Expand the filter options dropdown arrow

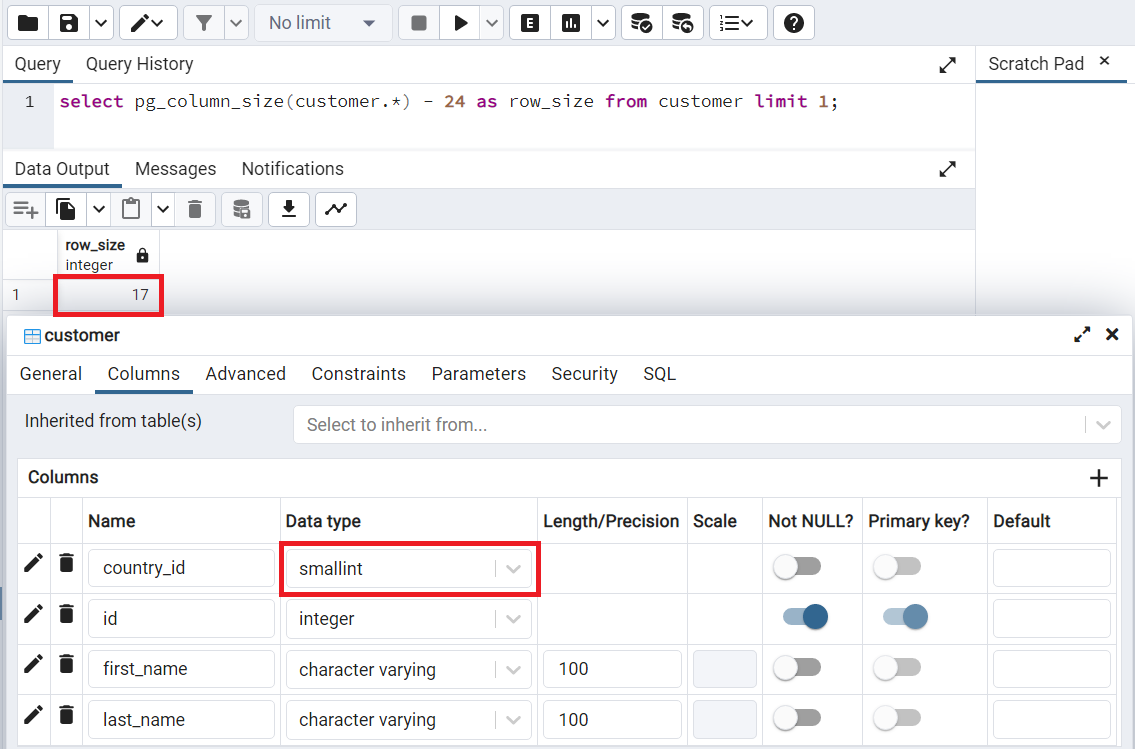236,23
